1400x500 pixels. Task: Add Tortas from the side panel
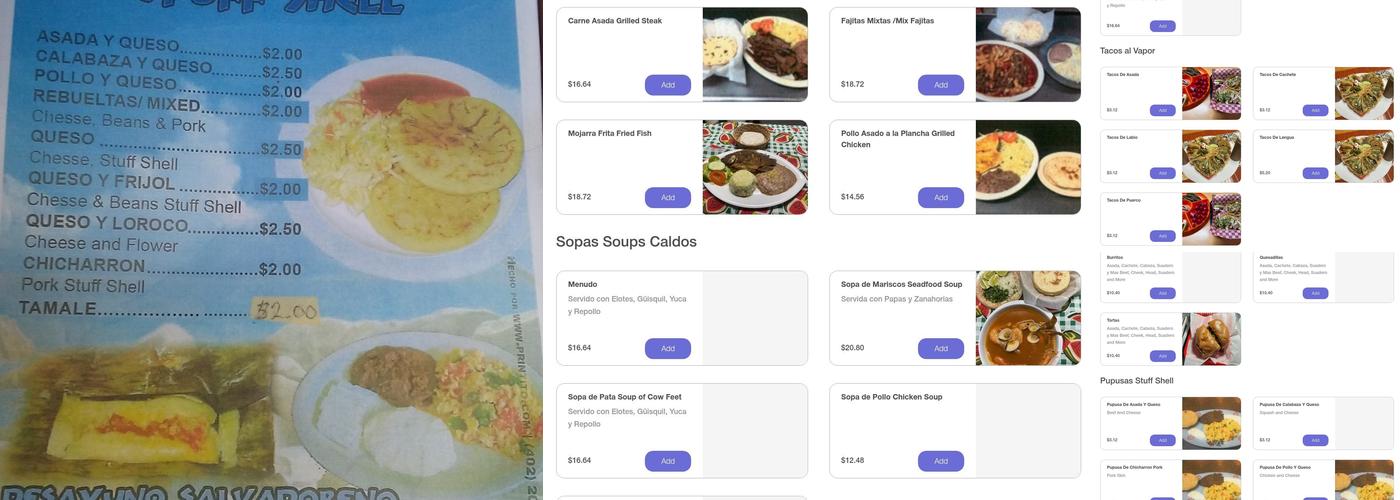click(x=1162, y=356)
